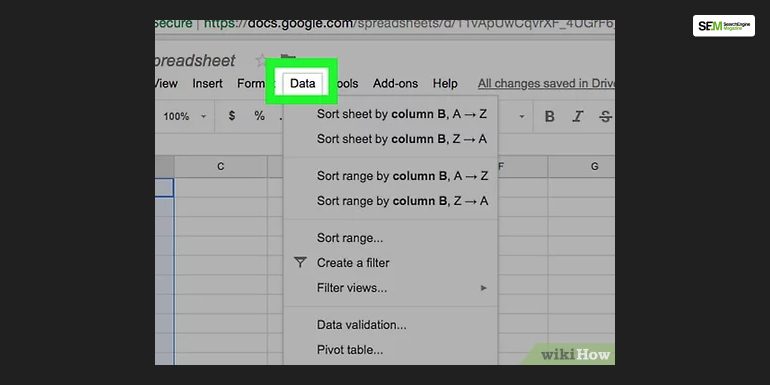Open the Add-ons menu
The width and height of the screenshot is (770, 385).
point(395,83)
